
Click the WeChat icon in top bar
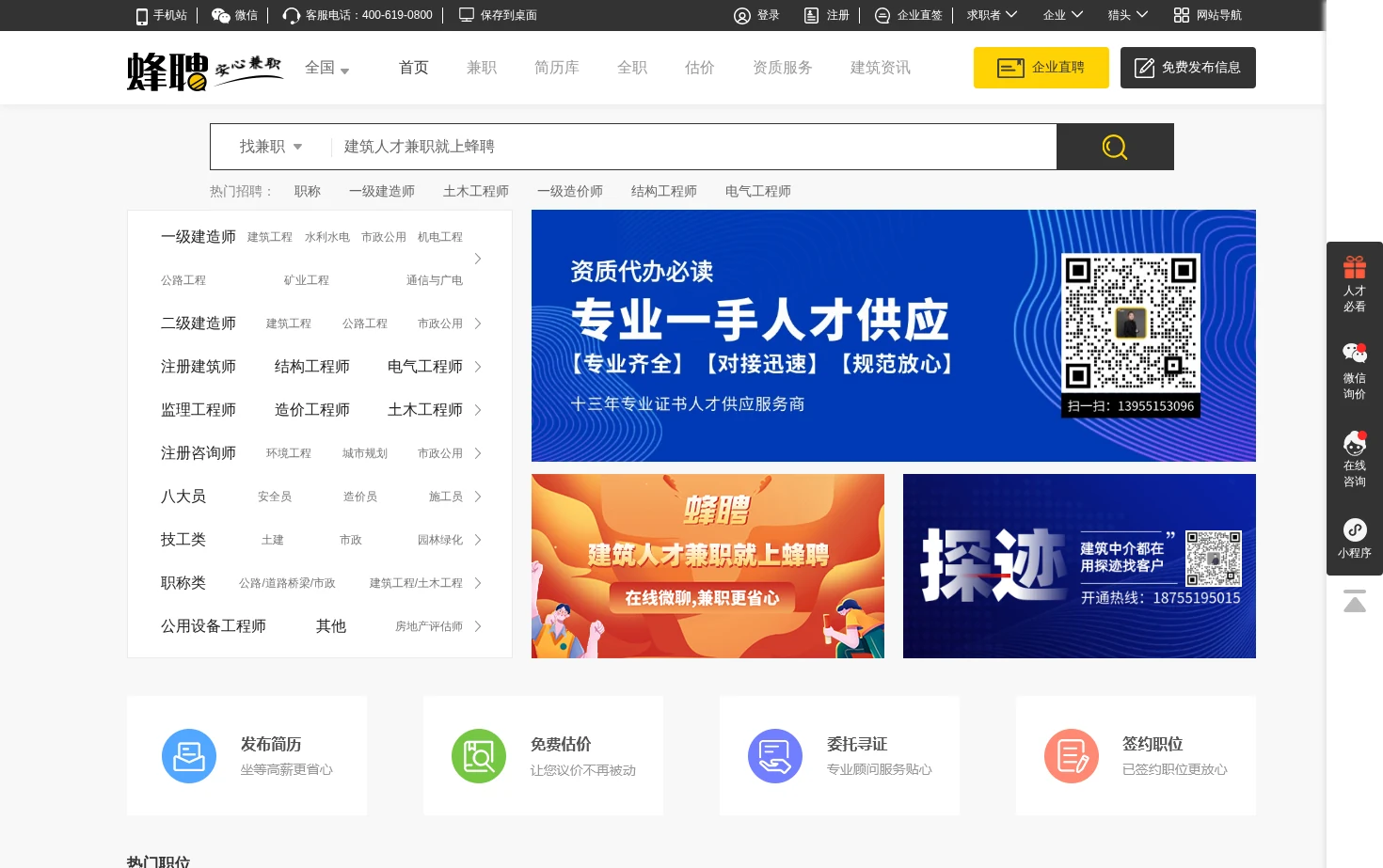coord(221,15)
